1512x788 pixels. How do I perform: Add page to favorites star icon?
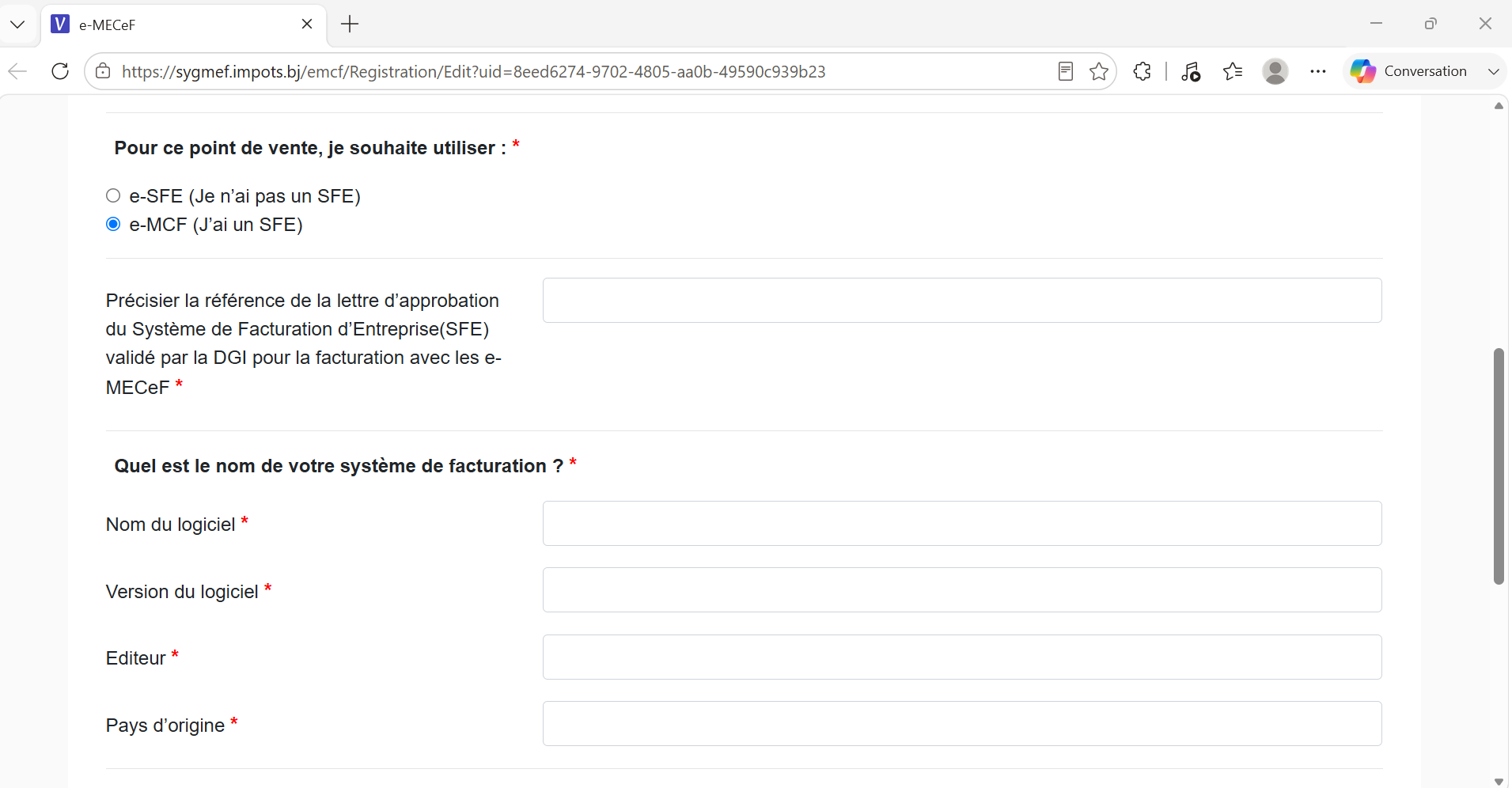[1099, 71]
